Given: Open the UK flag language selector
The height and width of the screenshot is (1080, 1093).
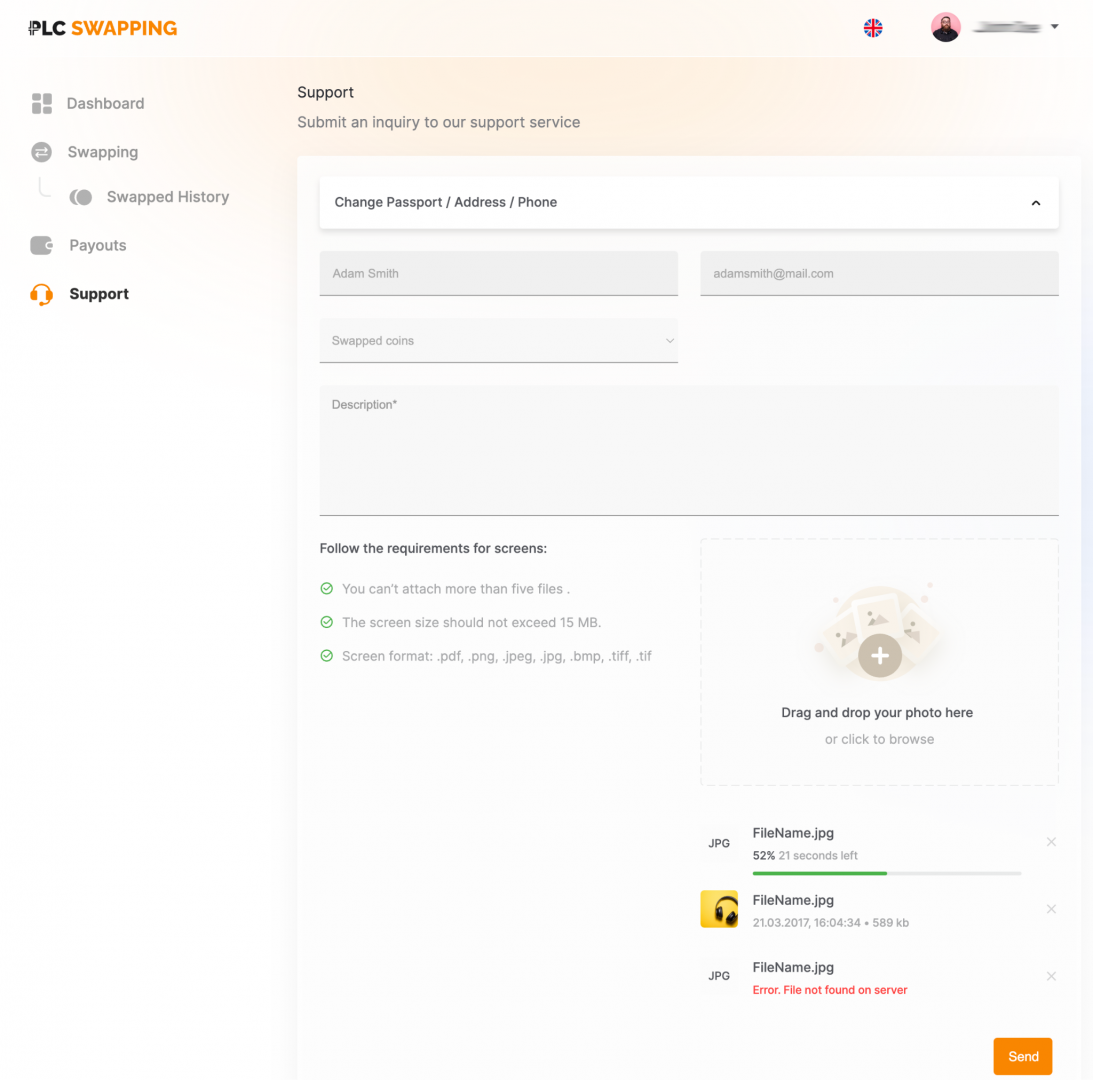Looking at the screenshot, I should [x=873, y=28].
